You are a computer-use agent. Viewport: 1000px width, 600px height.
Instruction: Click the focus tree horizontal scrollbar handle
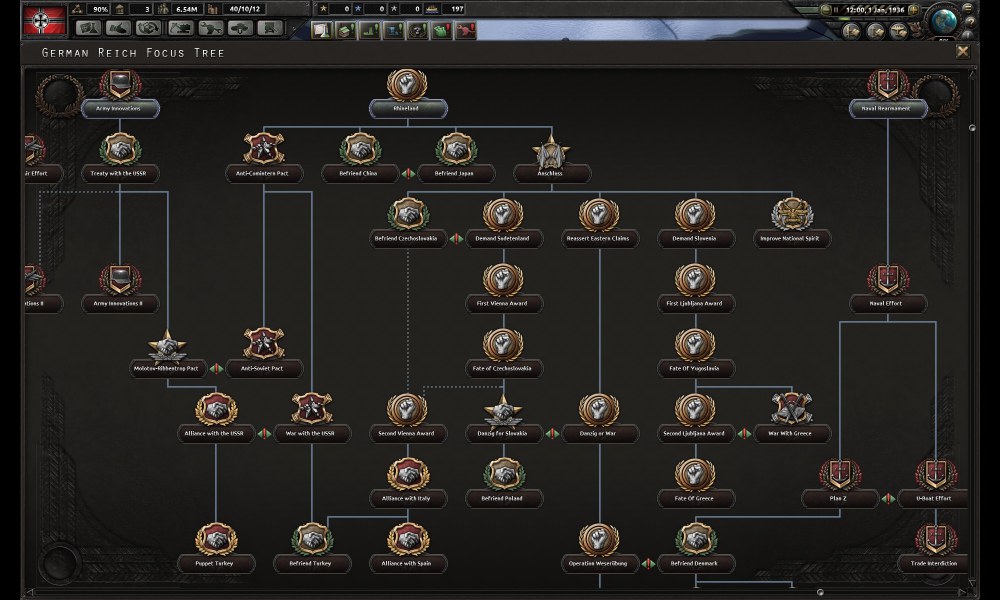point(820,592)
